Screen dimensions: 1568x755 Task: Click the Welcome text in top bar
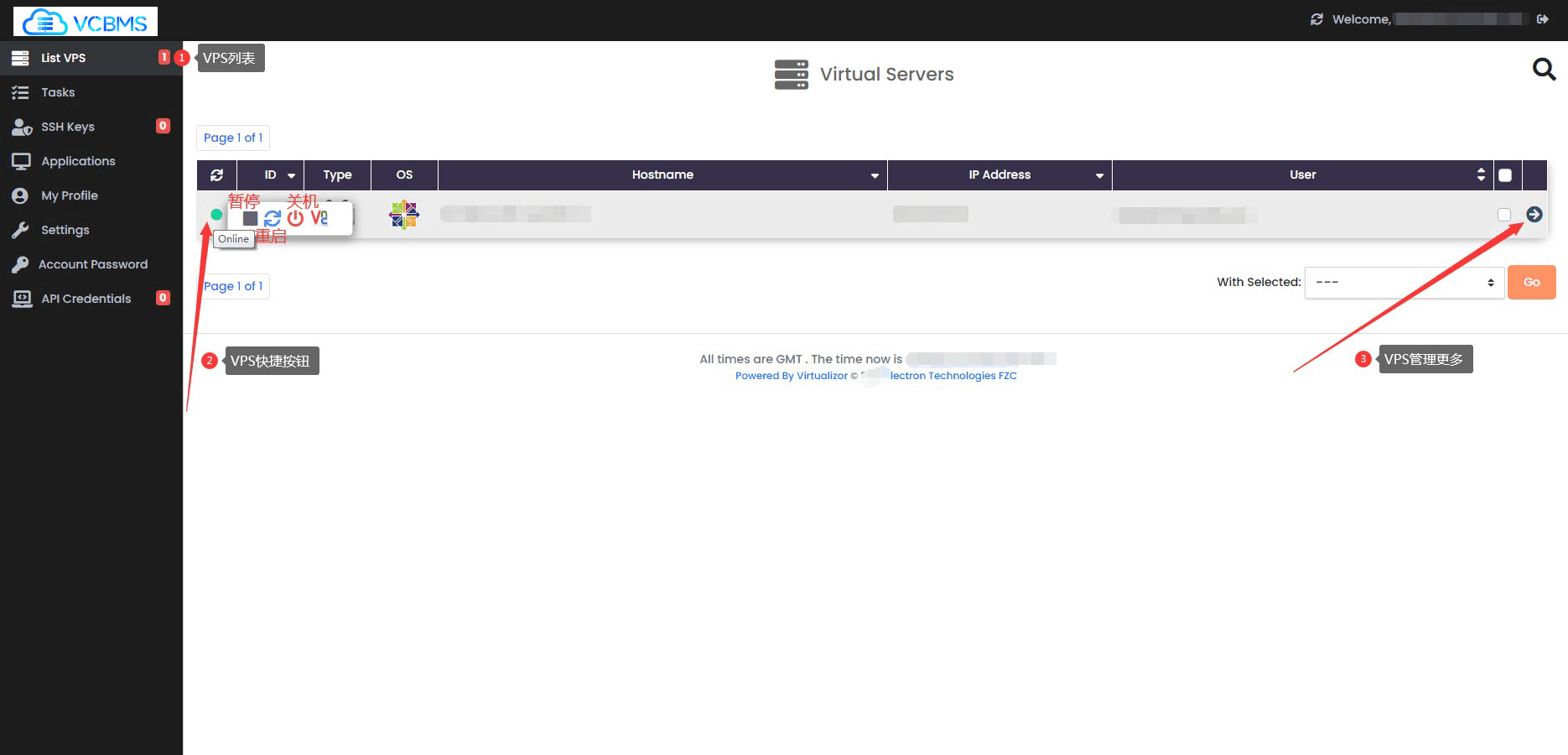pos(1362,19)
